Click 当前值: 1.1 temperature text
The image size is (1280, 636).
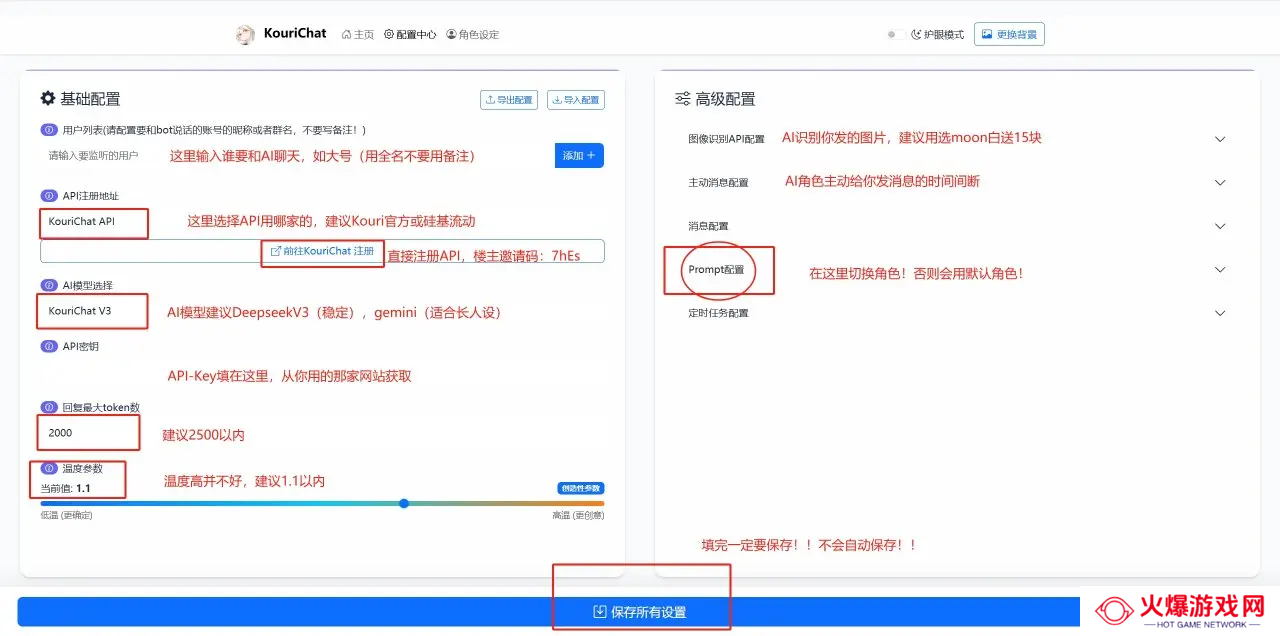pos(65,488)
